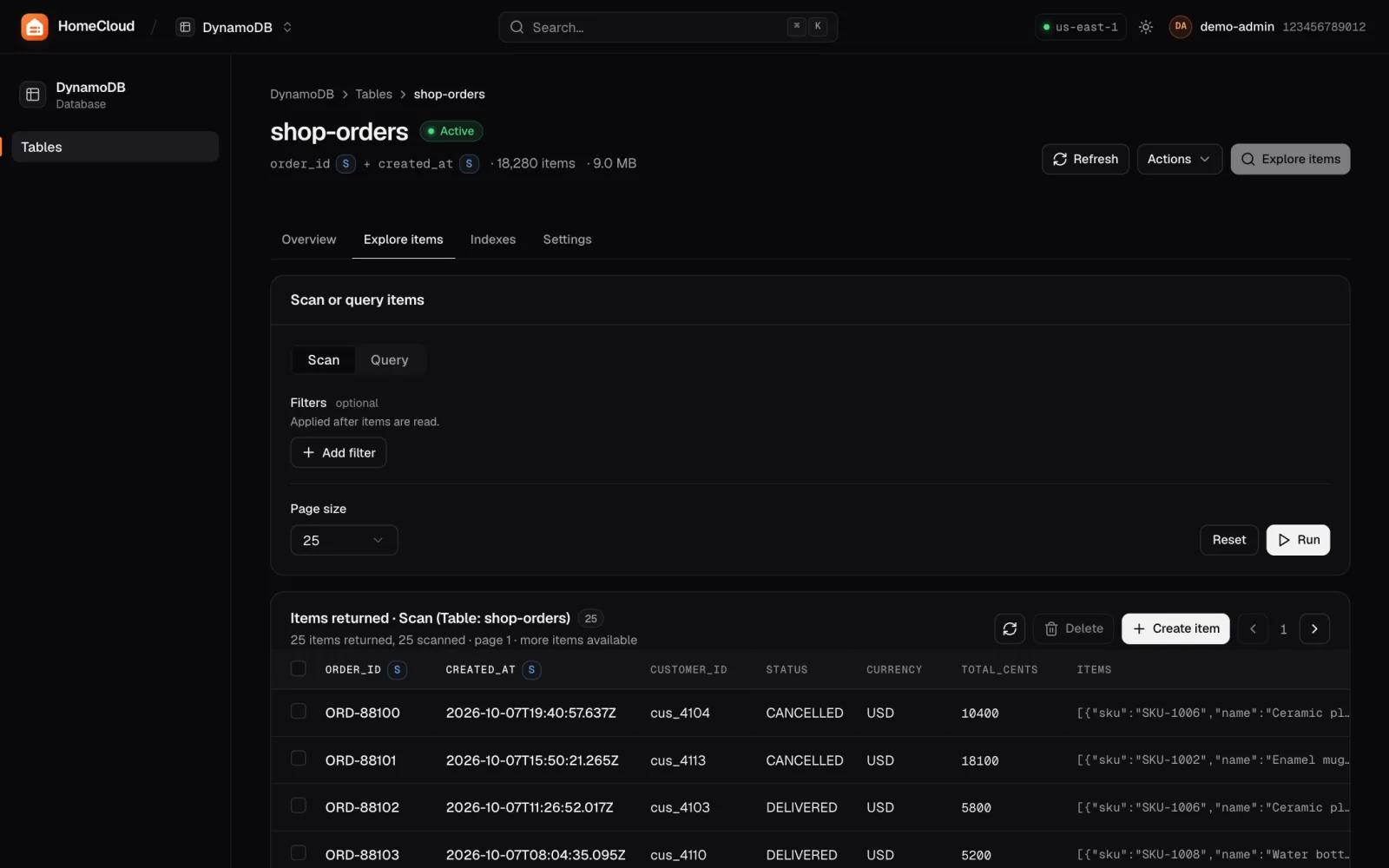The image size is (1389, 868).
Task: Open the Actions dropdown
Action: pyautogui.click(x=1179, y=159)
